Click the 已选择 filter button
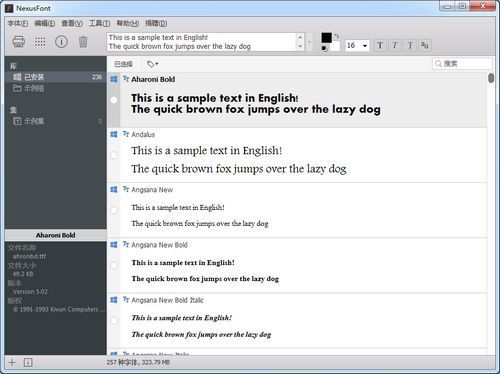 point(123,64)
